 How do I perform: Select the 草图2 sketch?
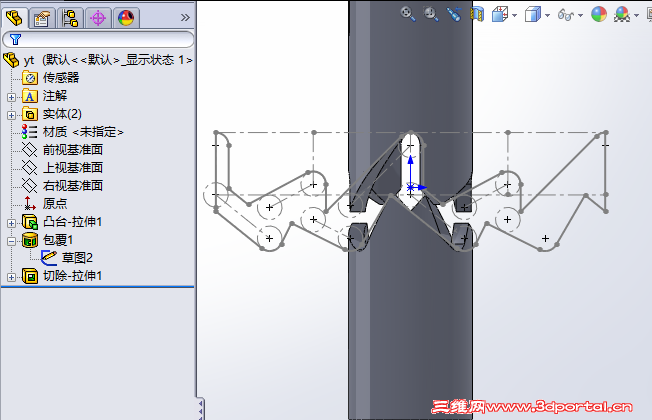coord(67,258)
